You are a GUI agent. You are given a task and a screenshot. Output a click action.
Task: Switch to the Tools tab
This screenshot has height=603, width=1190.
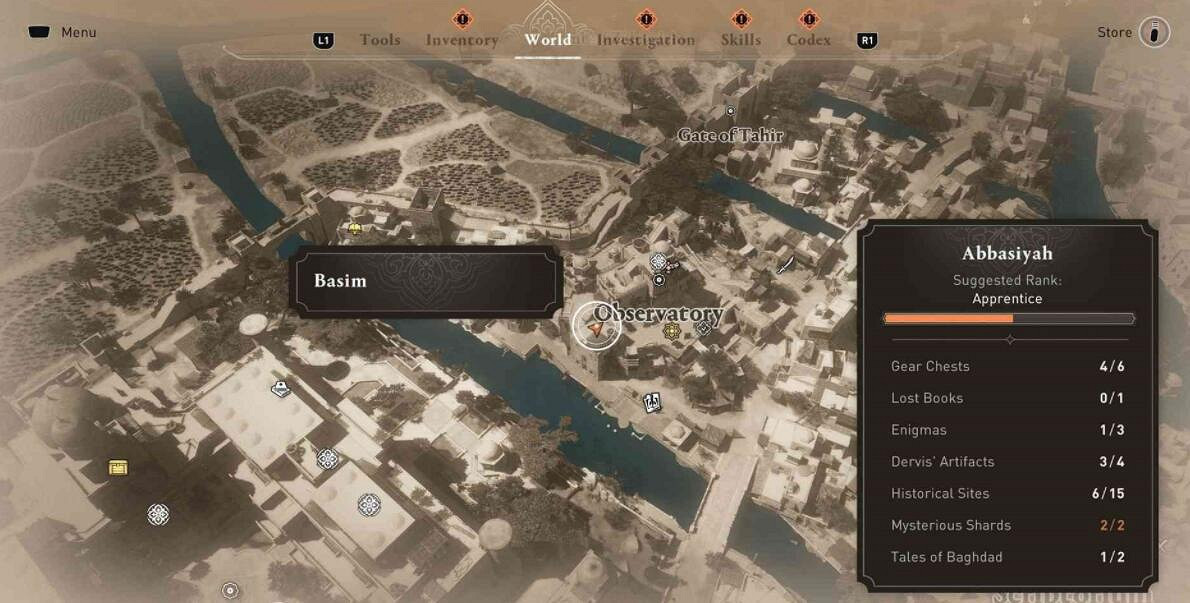[x=379, y=39]
